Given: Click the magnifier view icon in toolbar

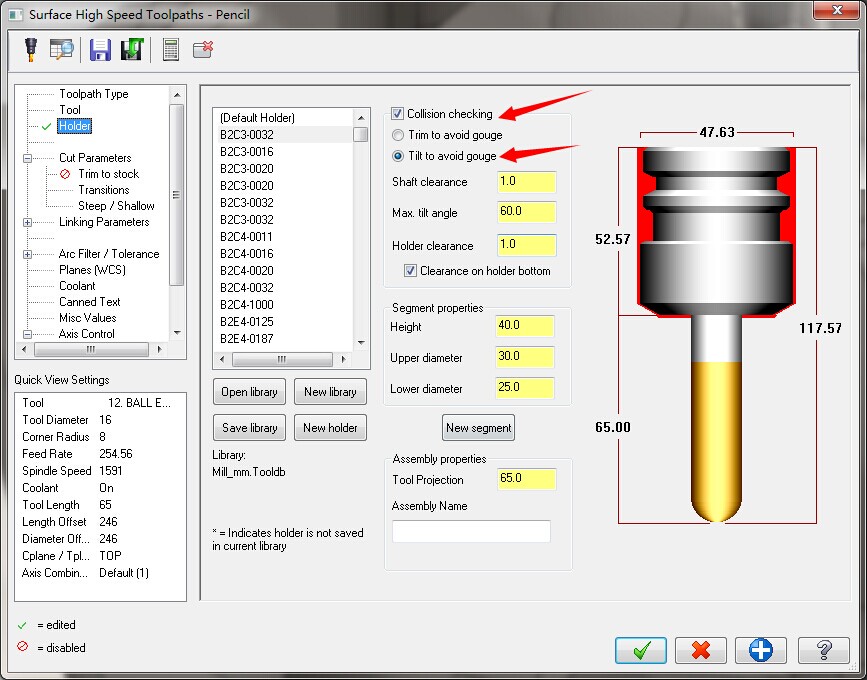Looking at the screenshot, I should (61, 49).
